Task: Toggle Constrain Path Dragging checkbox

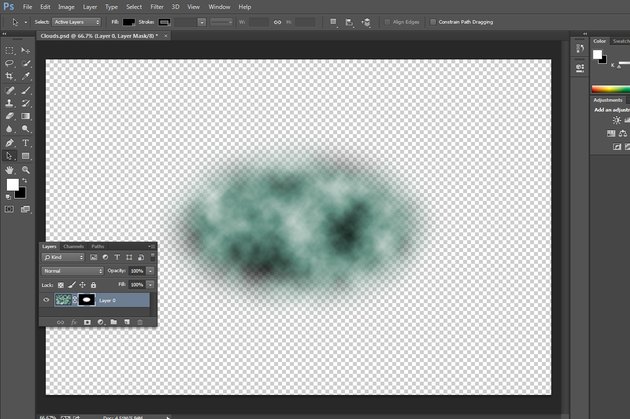Action: pyautogui.click(x=433, y=22)
